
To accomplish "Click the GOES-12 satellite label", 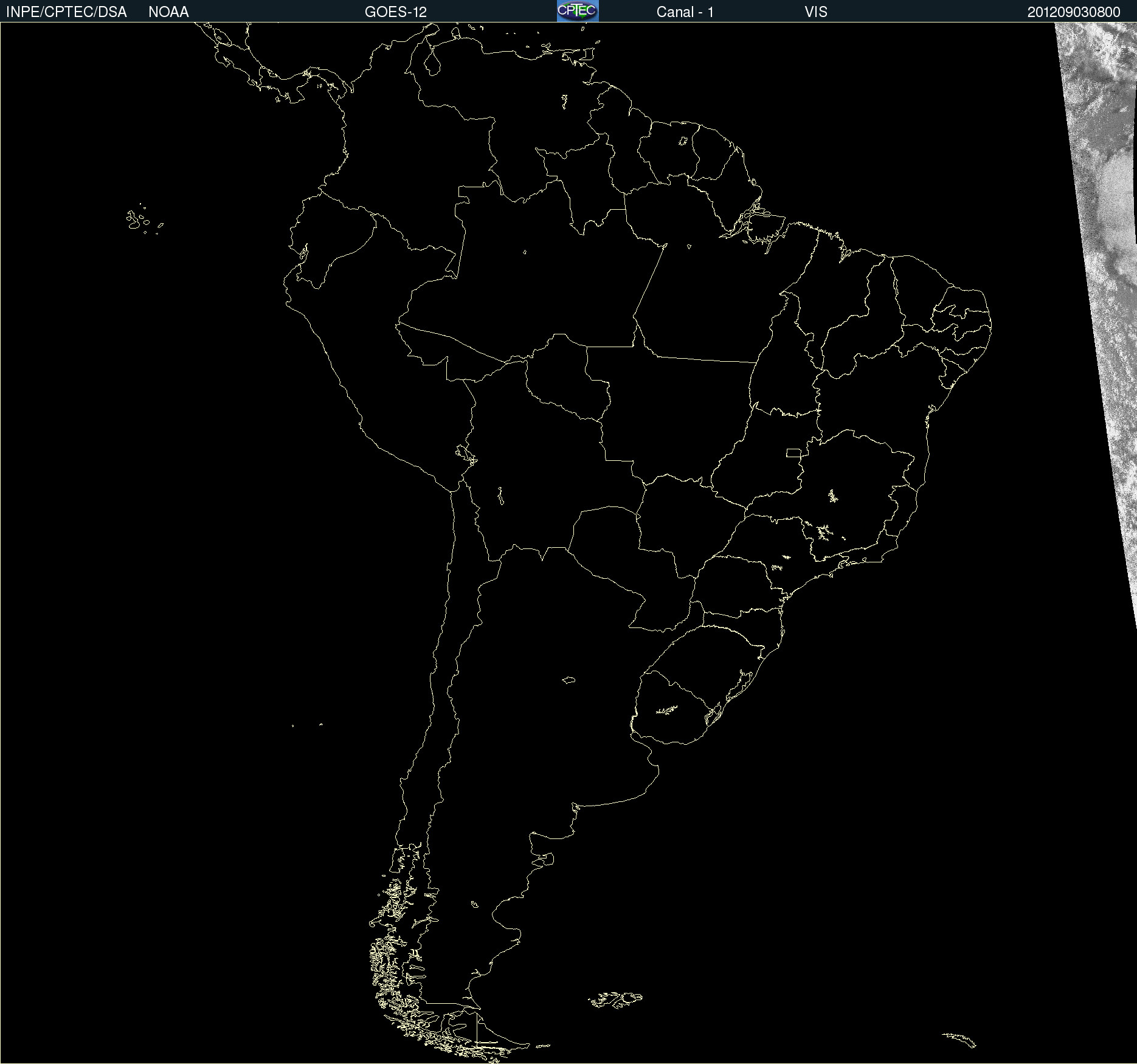I will click(396, 12).
